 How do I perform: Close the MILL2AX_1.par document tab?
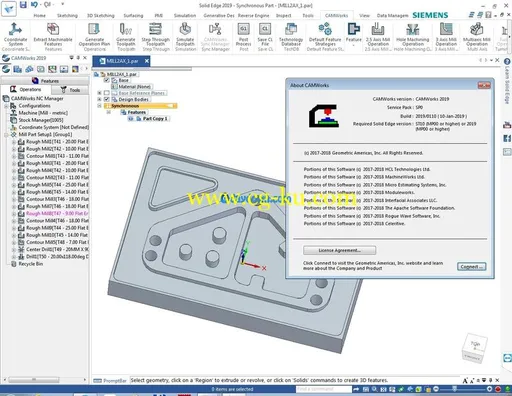(146, 61)
